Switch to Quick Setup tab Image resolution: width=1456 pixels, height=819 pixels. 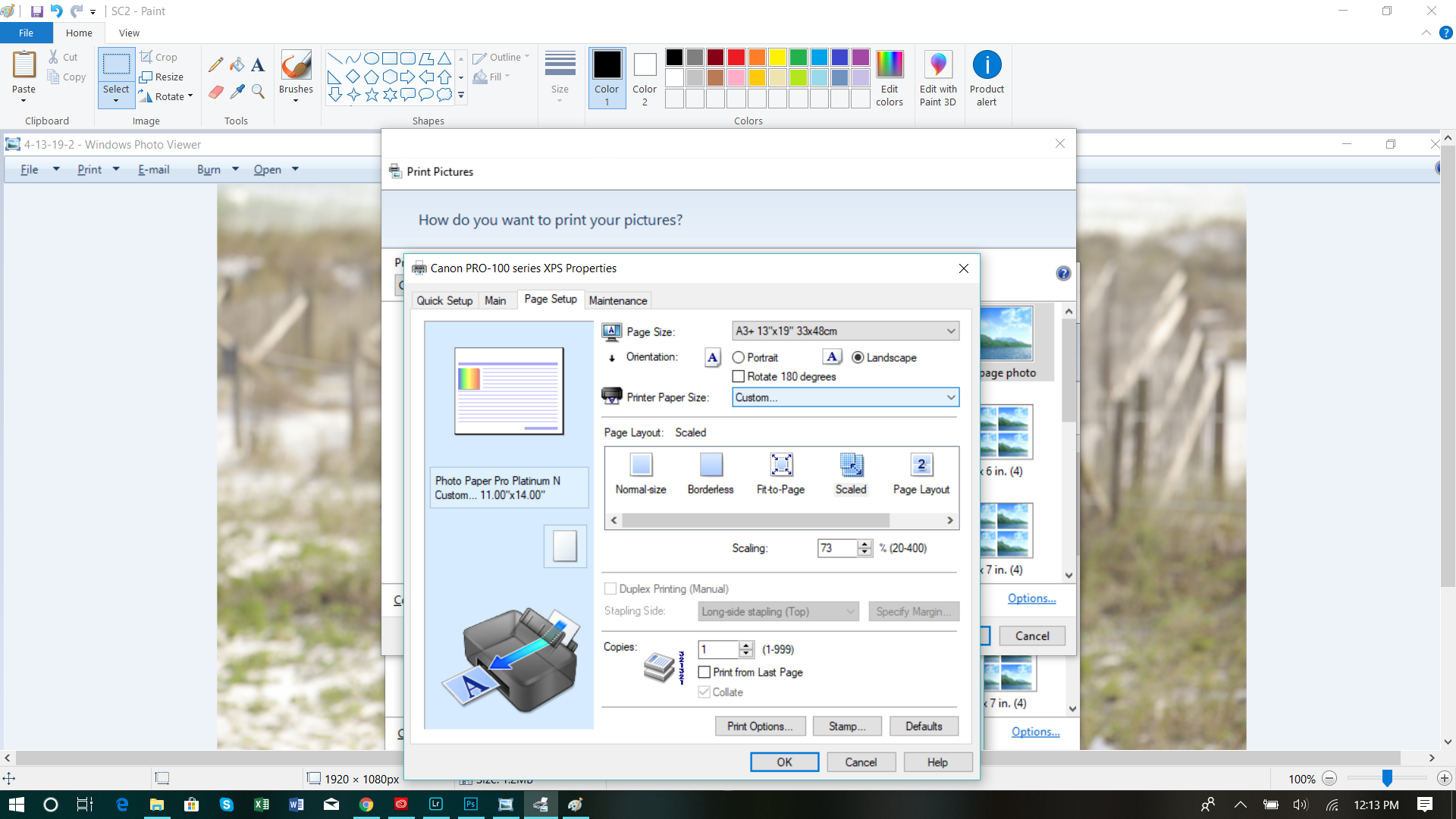[x=443, y=300]
